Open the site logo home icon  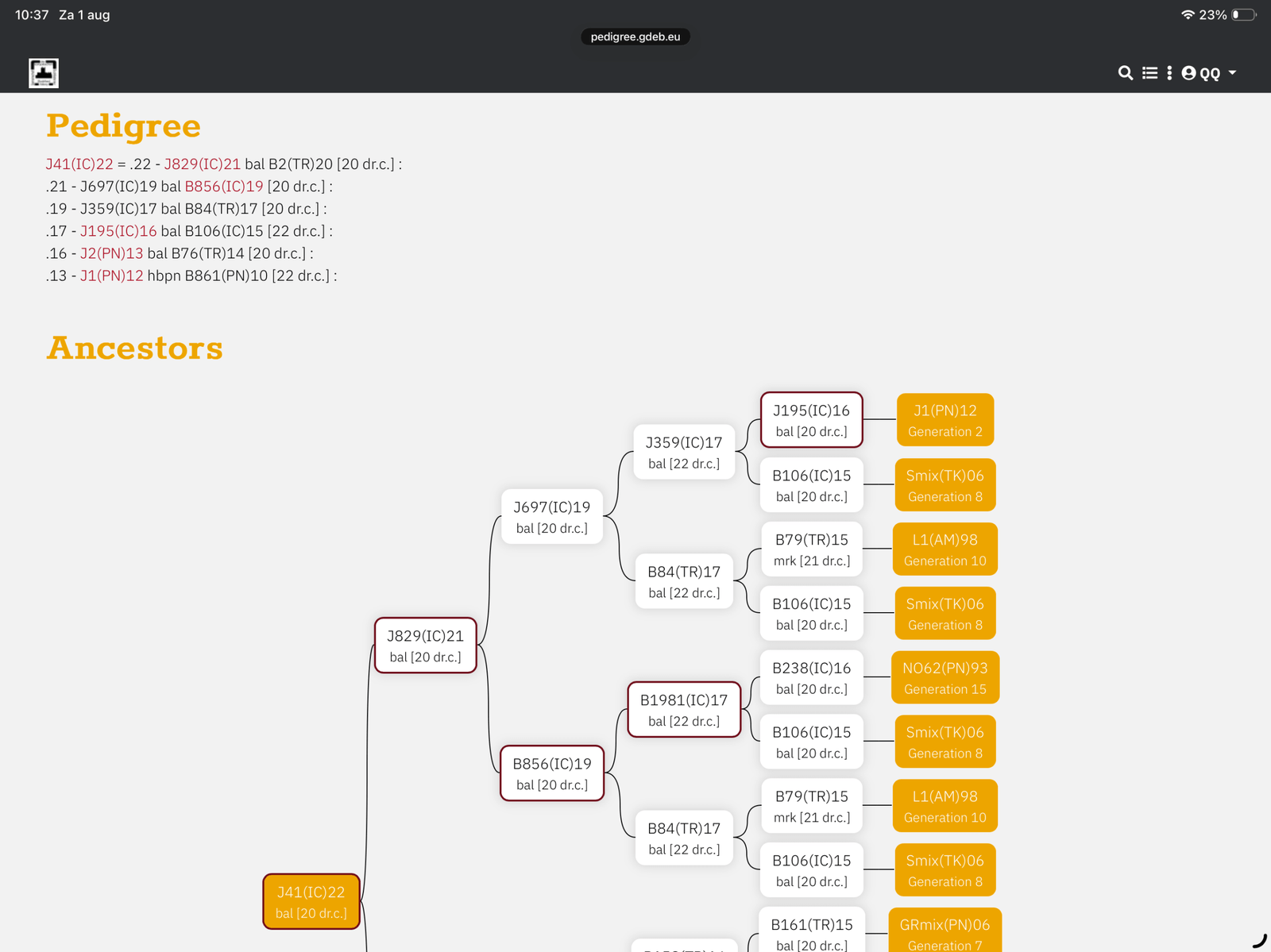point(44,73)
